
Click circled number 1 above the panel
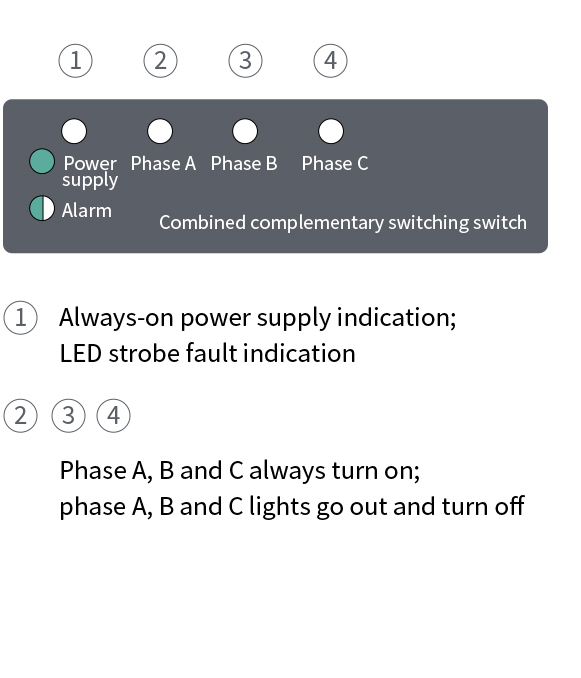(x=75, y=61)
